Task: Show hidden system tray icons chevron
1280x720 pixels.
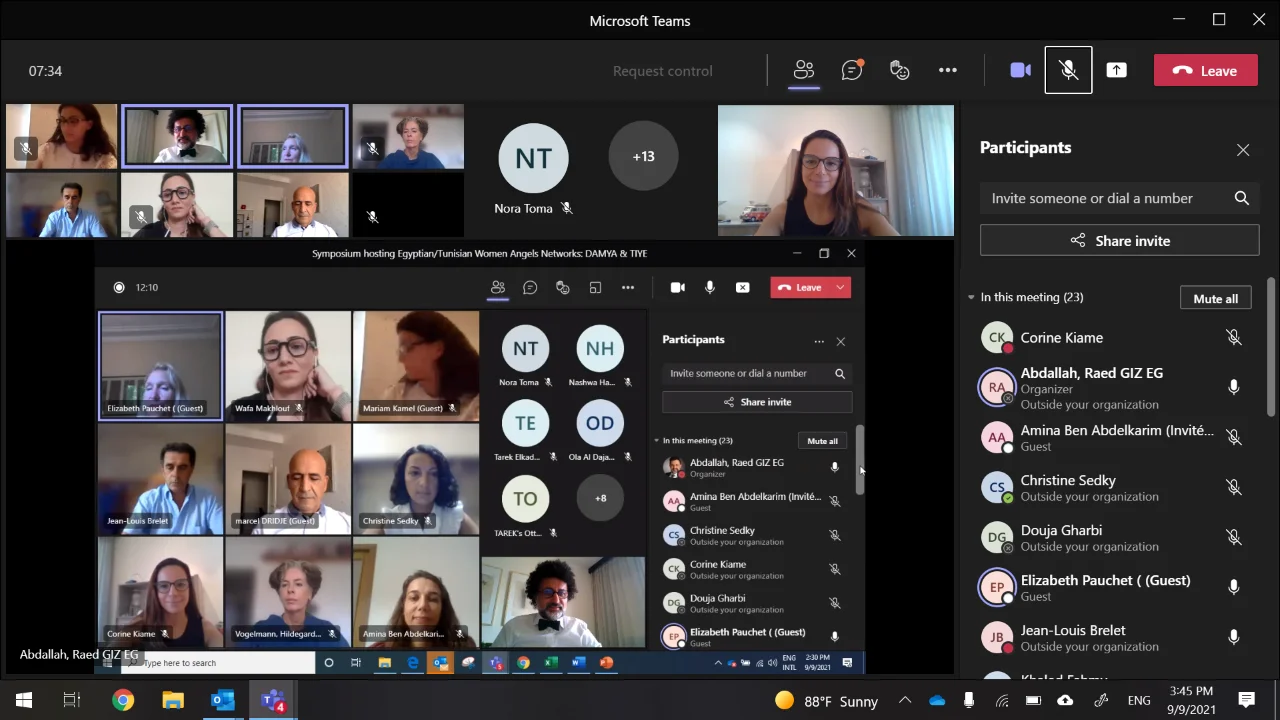Action: 905,700
